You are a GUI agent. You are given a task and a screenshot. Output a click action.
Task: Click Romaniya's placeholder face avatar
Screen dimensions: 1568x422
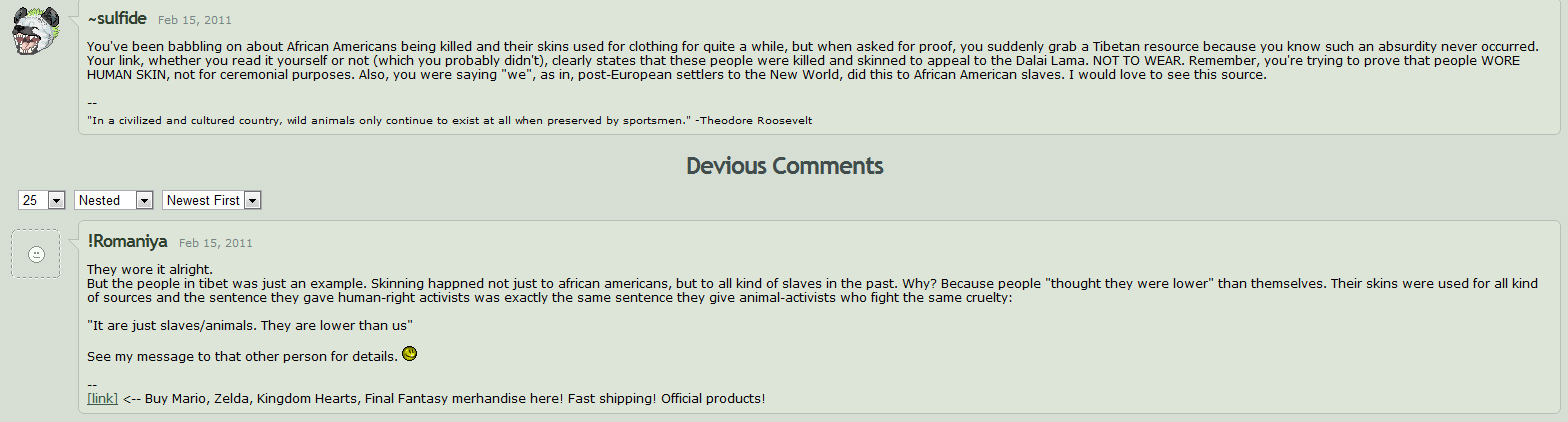click(x=37, y=254)
